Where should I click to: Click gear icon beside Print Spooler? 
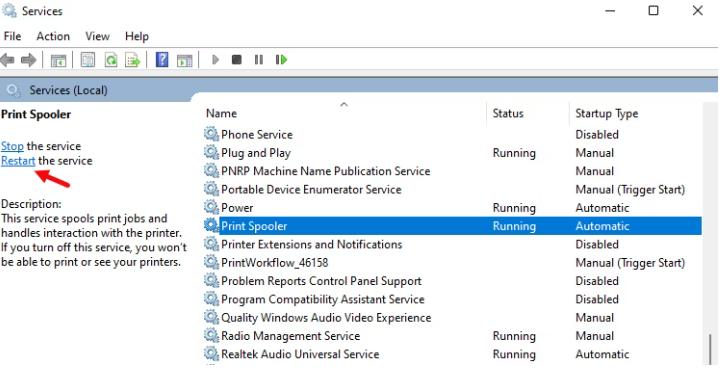211,226
